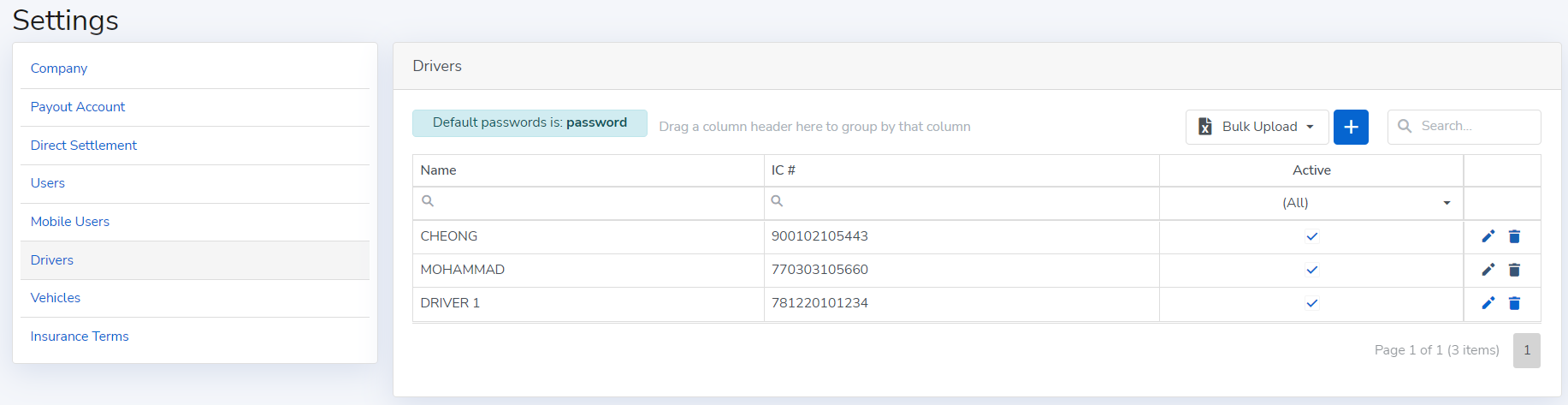This screenshot has height=405, width=1568.
Task: Open the Vehicles settings section
Action: [x=56, y=298]
